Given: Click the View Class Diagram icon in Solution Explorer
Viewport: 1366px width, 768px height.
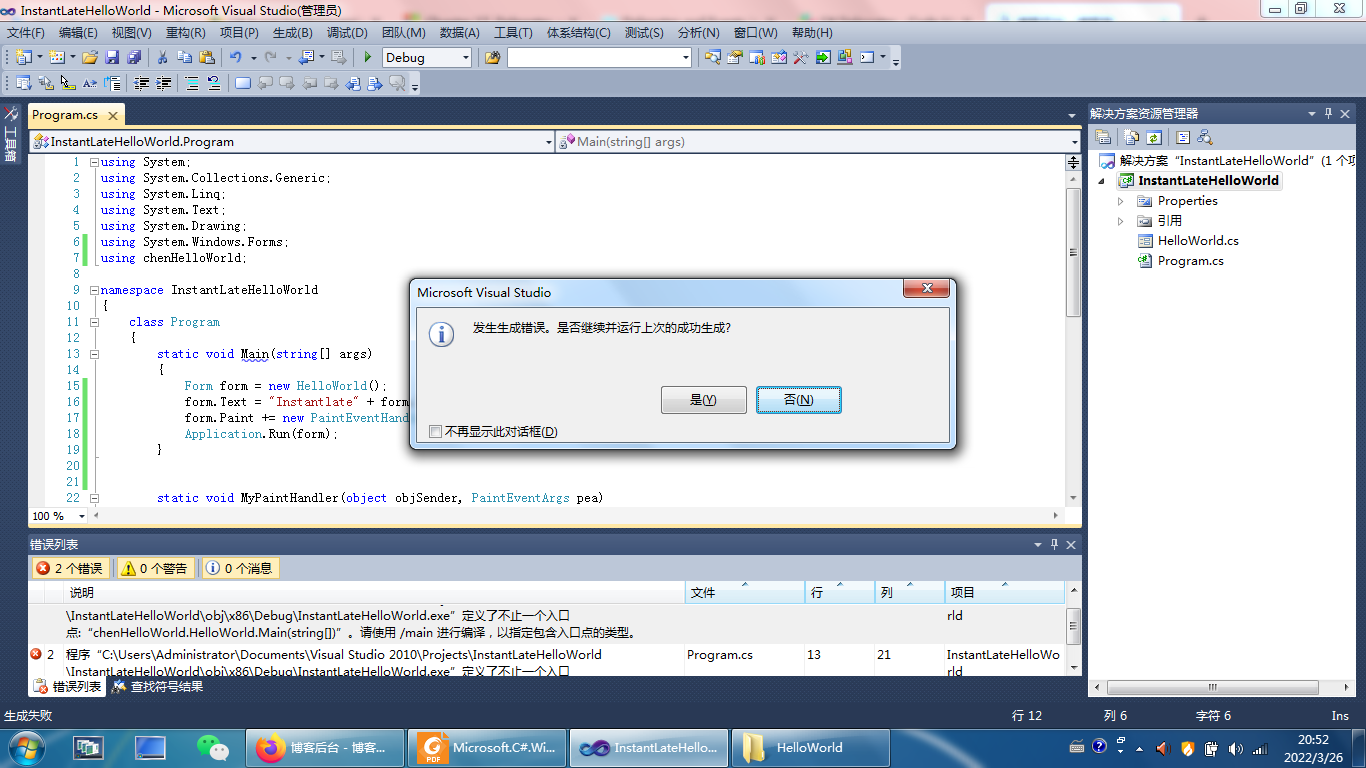Looking at the screenshot, I should pyautogui.click(x=1205, y=138).
